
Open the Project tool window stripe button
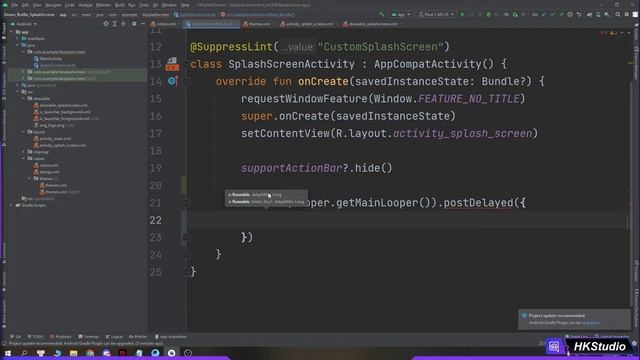(4, 31)
